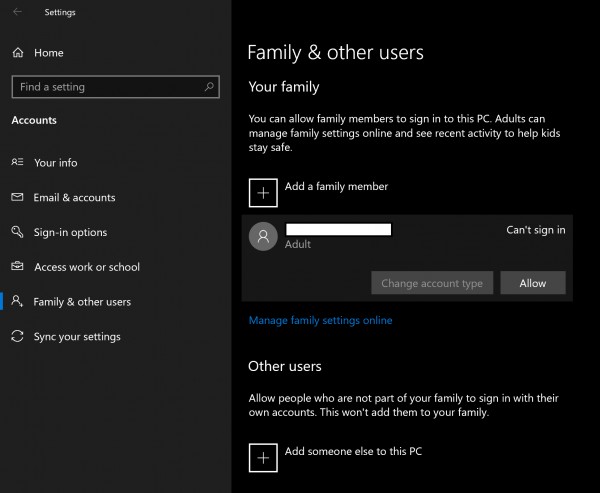
Task: Click the Allow button
Action: pos(533,283)
